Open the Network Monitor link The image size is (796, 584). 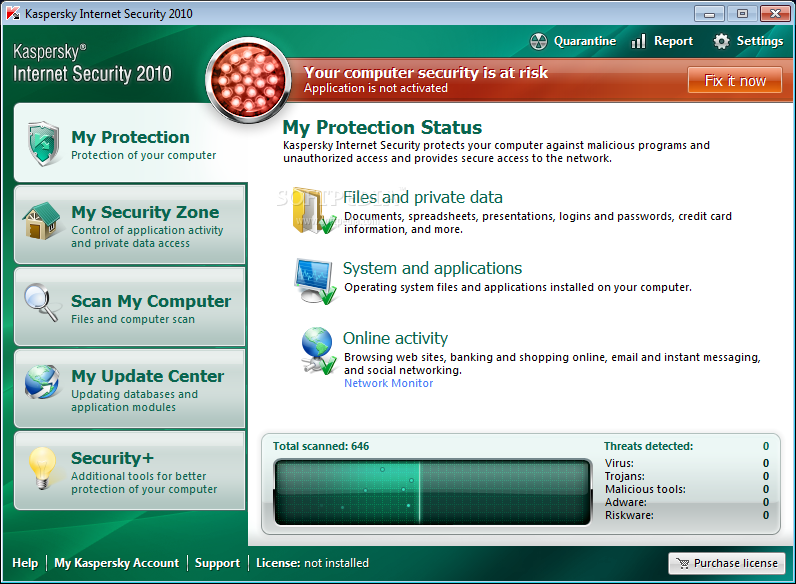point(388,383)
